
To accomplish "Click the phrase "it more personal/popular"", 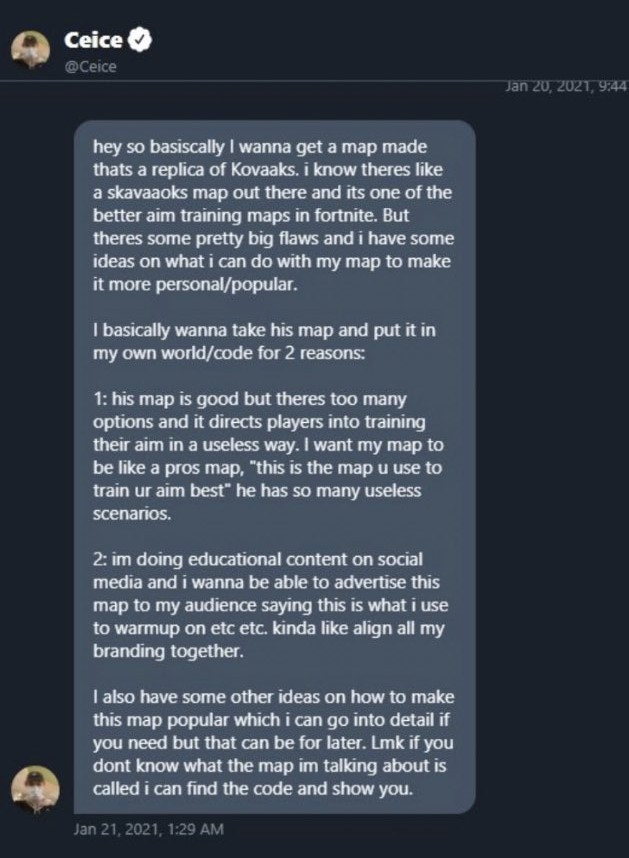I will [x=195, y=285].
